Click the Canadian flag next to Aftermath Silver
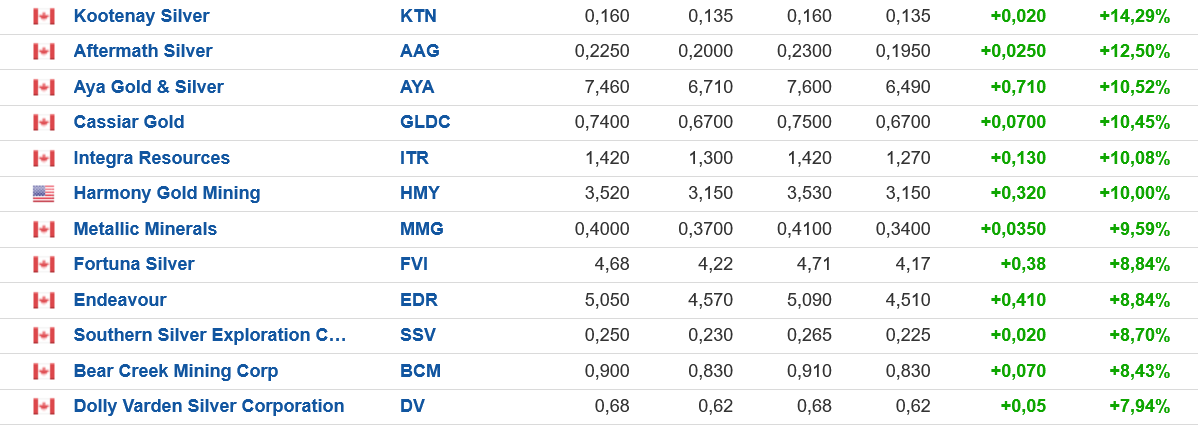The image size is (1198, 427). tap(43, 52)
